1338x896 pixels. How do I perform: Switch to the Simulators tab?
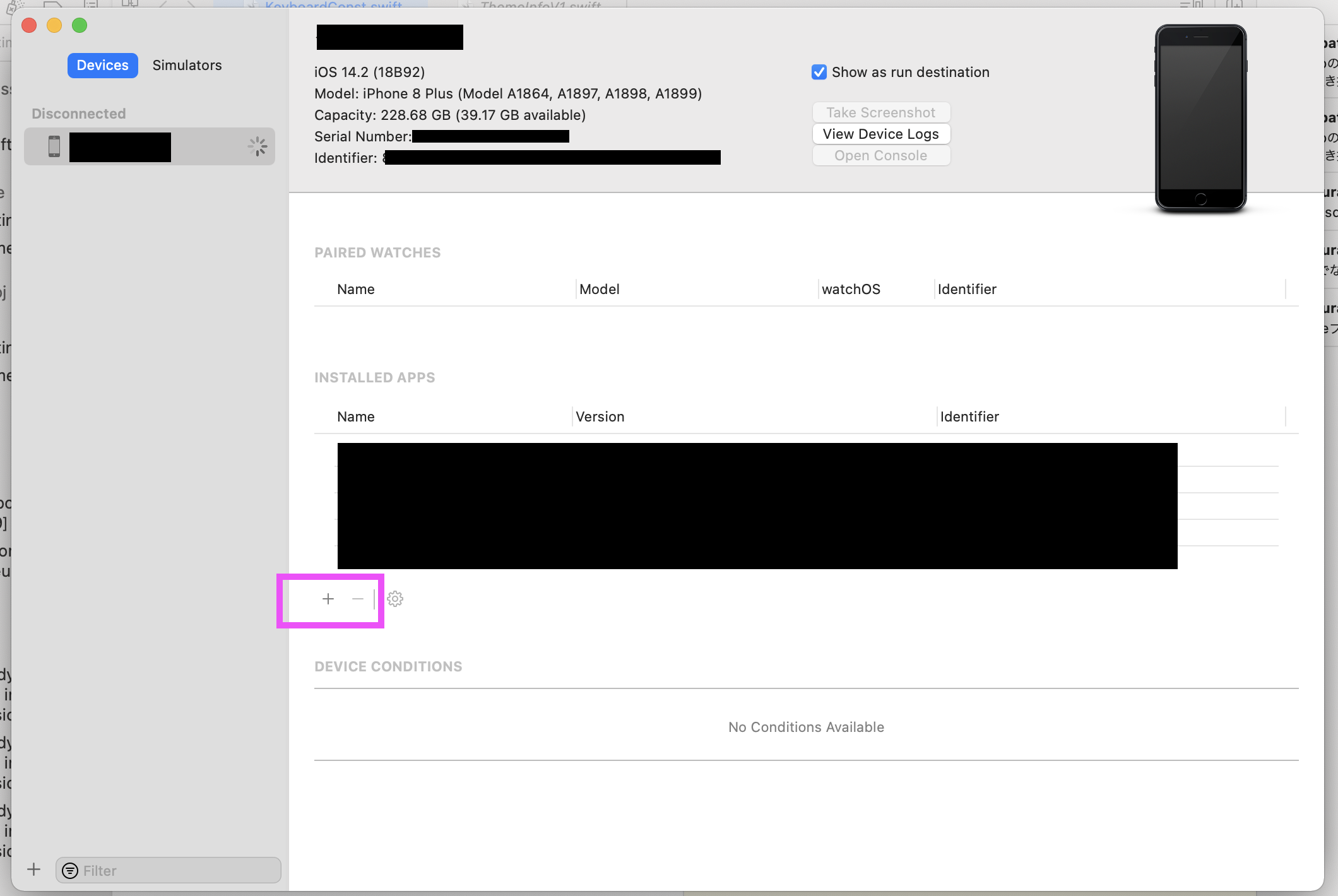click(x=187, y=66)
